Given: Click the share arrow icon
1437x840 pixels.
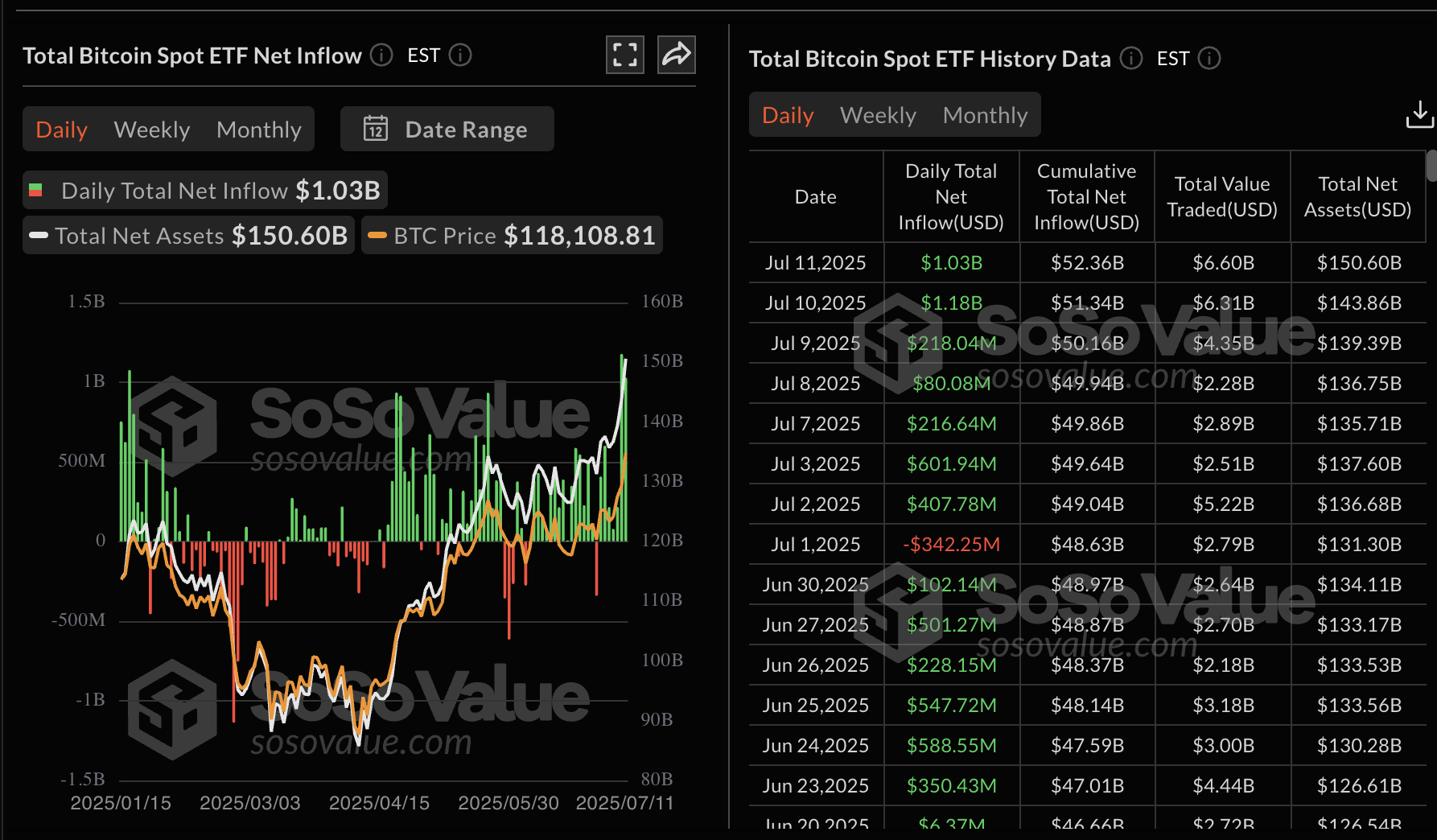Looking at the screenshot, I should point(676,55).
